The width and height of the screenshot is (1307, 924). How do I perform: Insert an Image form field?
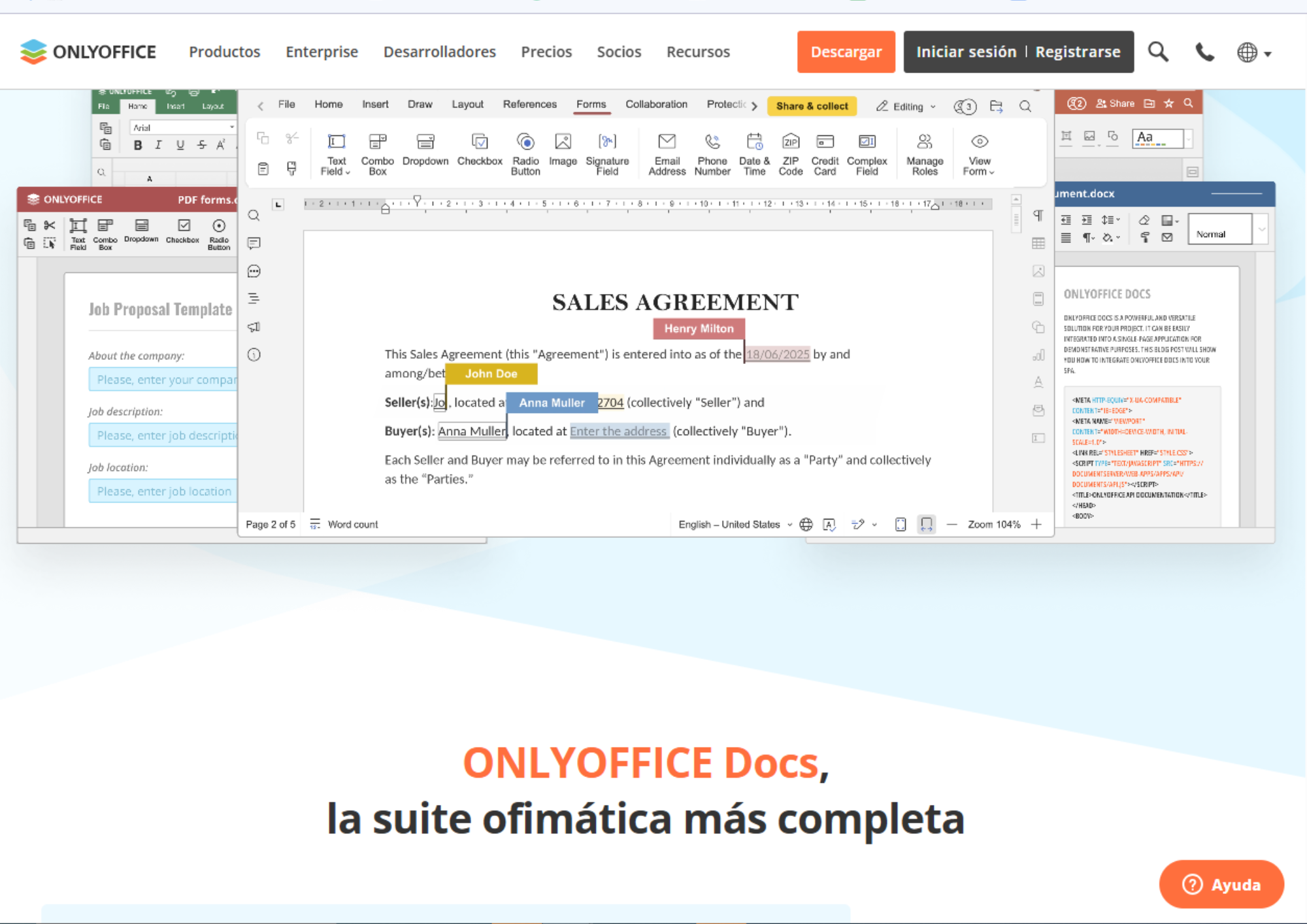point(563,150)
